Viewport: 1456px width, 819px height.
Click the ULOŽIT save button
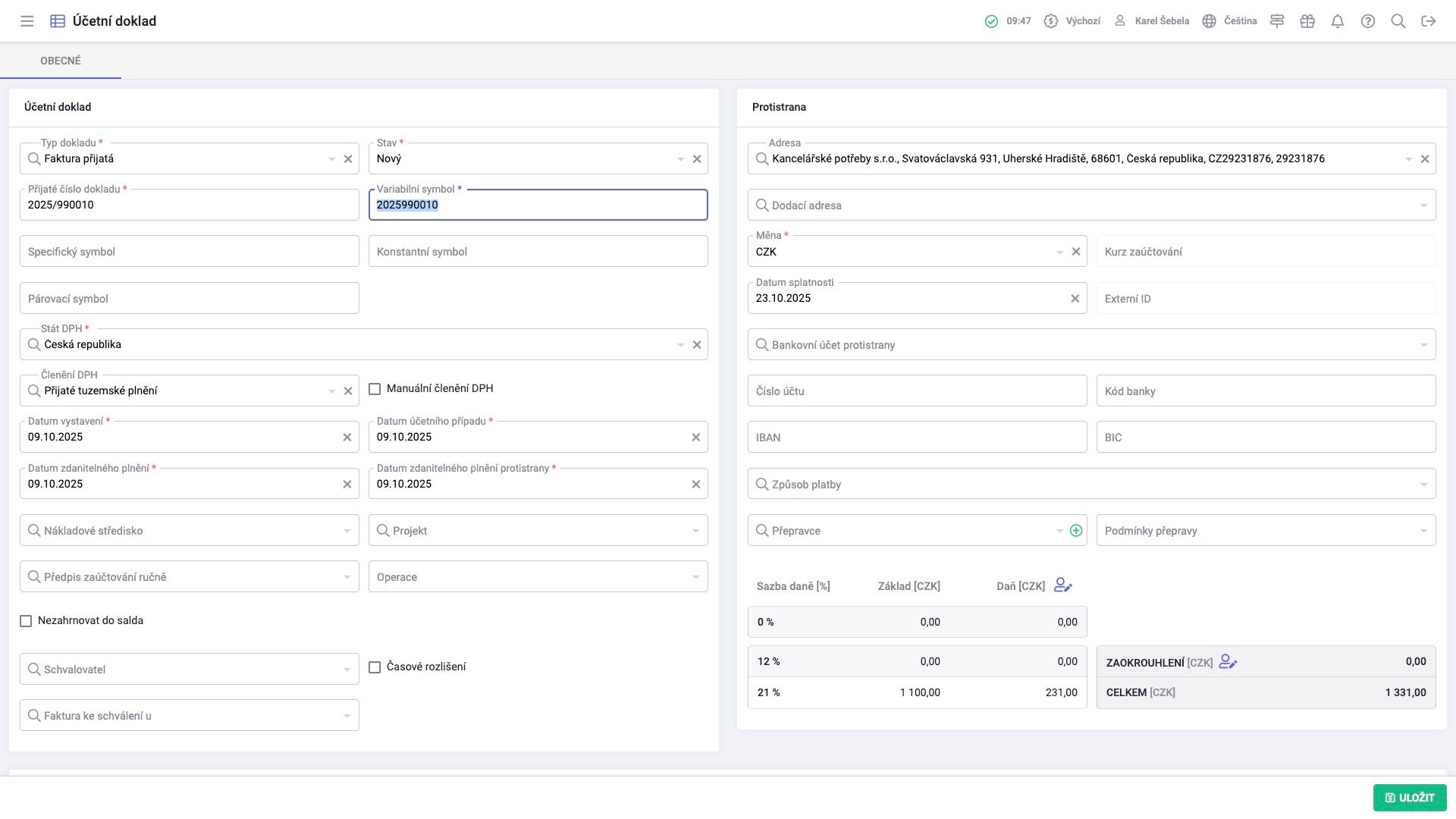(x=1409, y=798)
